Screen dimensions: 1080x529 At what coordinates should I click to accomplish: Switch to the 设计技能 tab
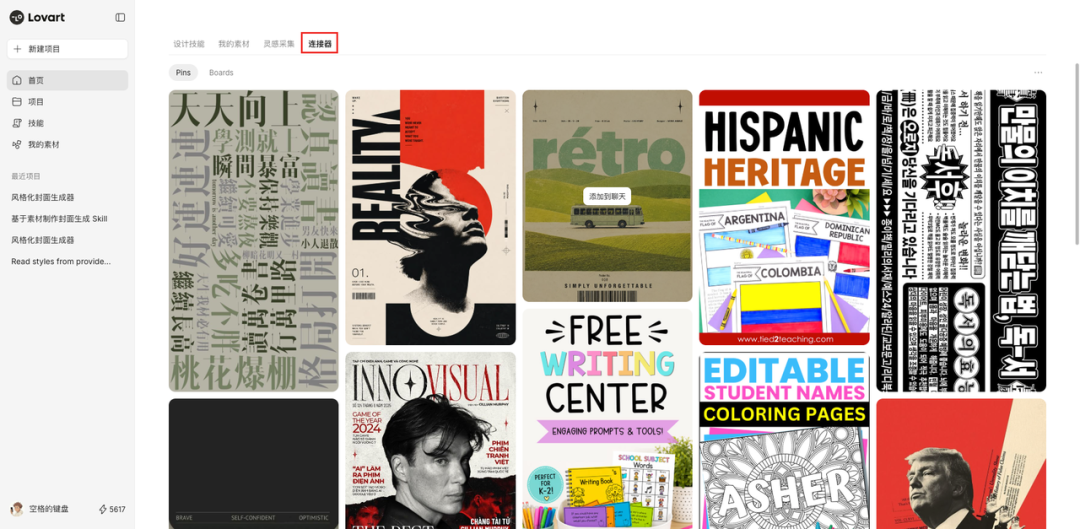click(189, 43)
